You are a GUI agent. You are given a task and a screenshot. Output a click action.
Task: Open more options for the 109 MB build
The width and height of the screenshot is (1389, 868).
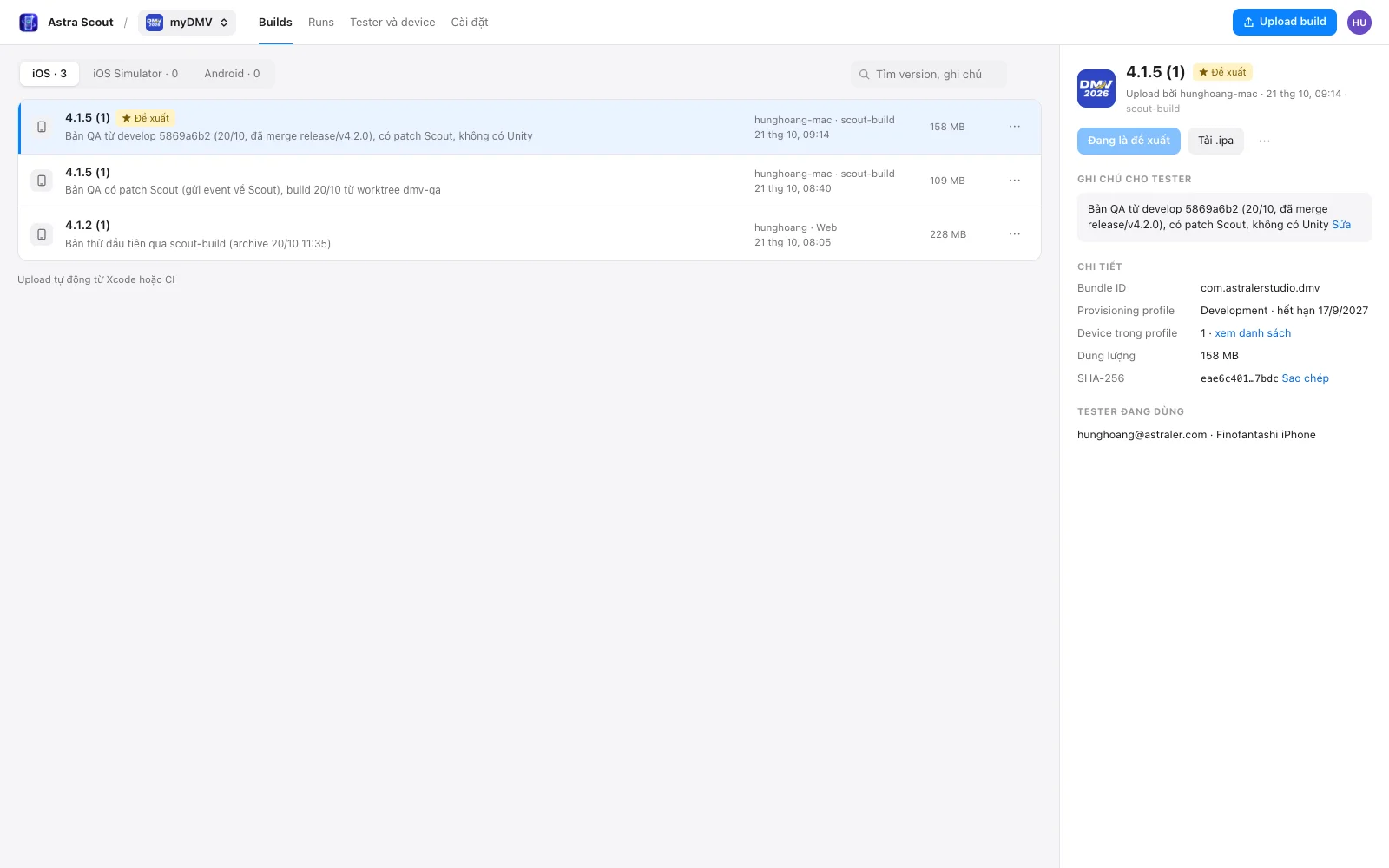(x=1015, y=181)
